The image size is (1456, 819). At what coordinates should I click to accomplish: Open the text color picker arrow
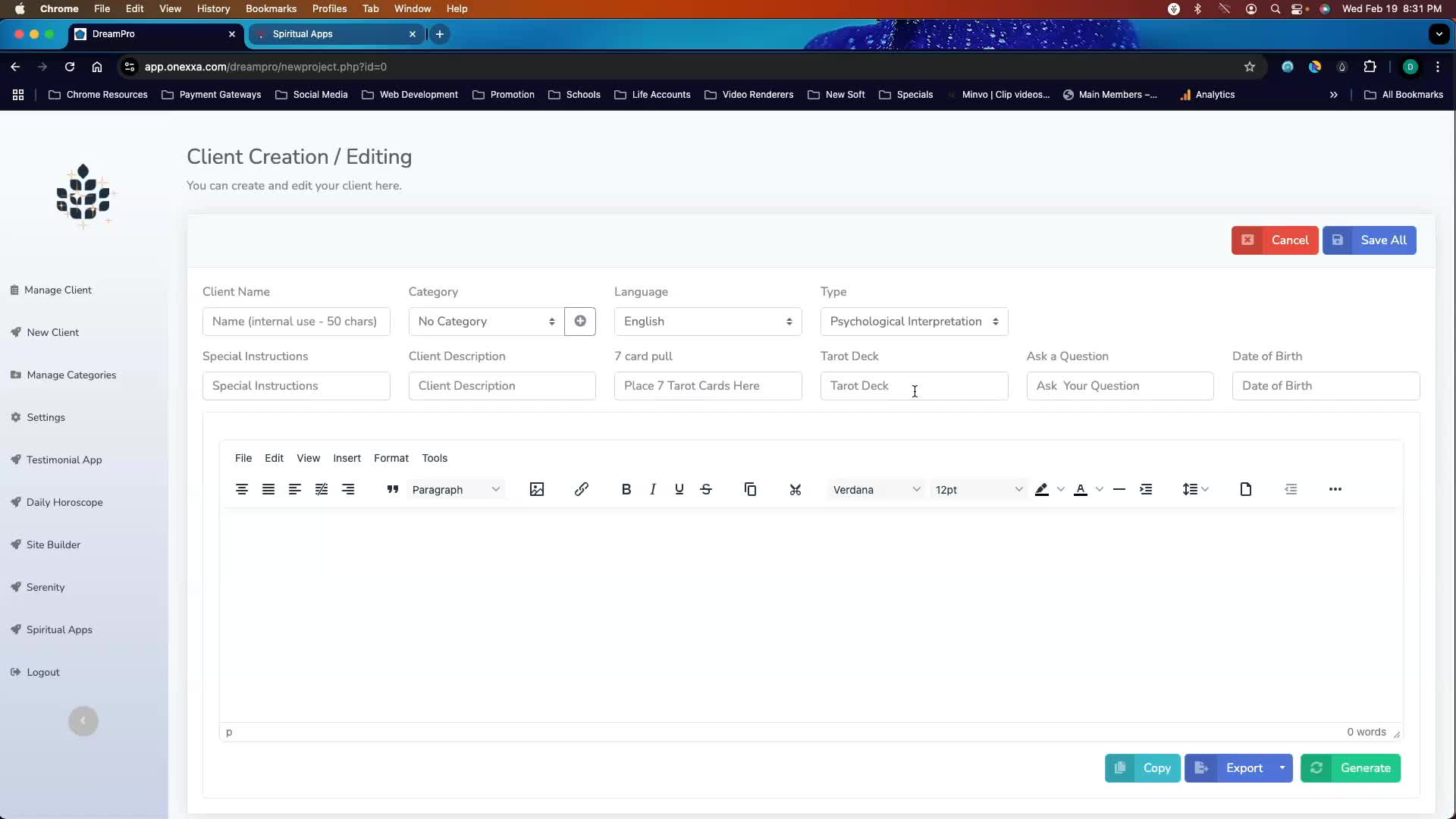pyautogui.click(x=1100, y=490)
